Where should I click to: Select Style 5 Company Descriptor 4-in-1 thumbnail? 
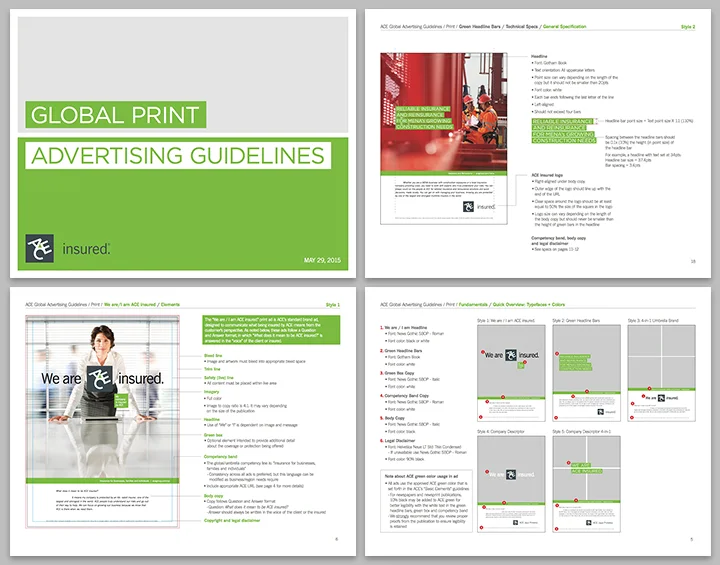coord(586,484)
